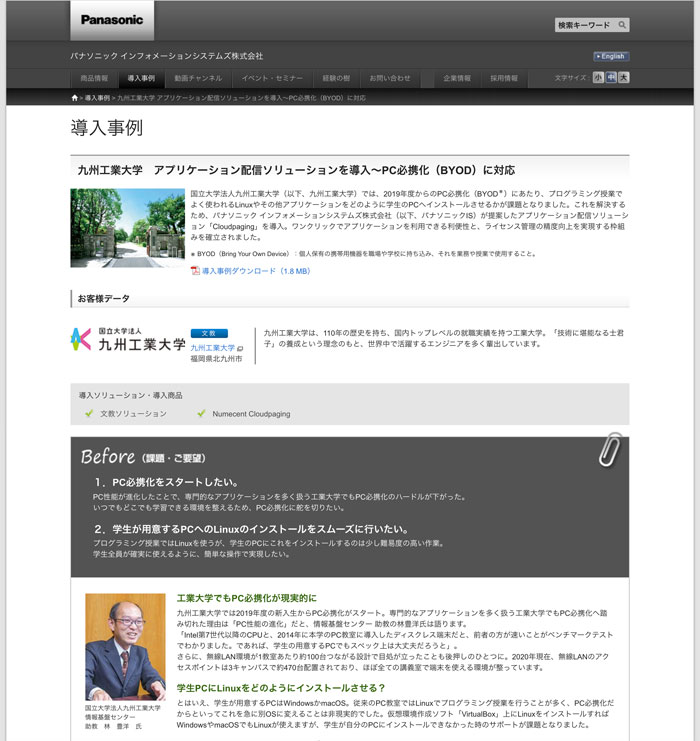Open お問い合わせ page

point(390,78)
